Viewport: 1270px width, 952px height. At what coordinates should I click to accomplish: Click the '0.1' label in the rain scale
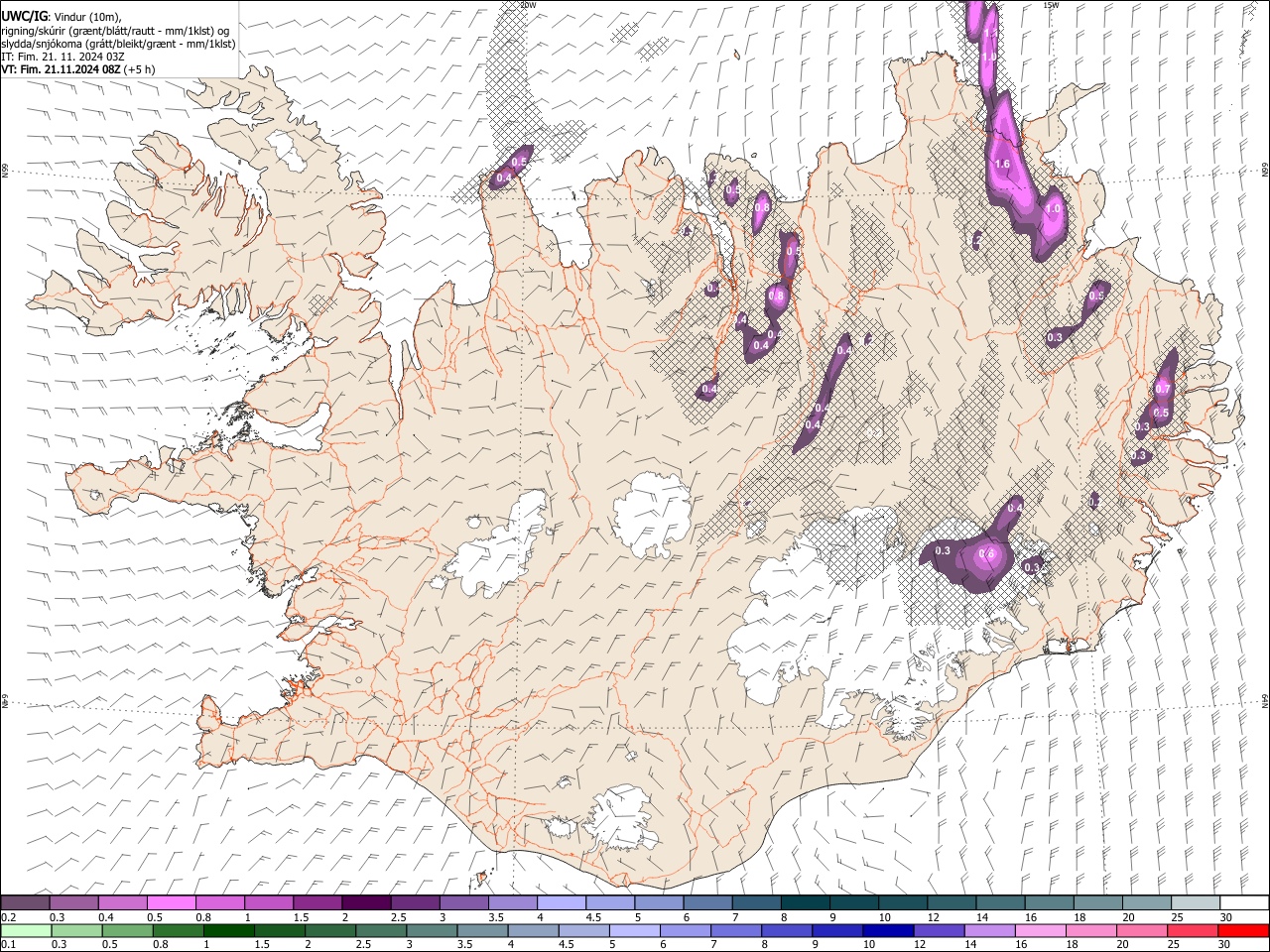pos(8,945)
